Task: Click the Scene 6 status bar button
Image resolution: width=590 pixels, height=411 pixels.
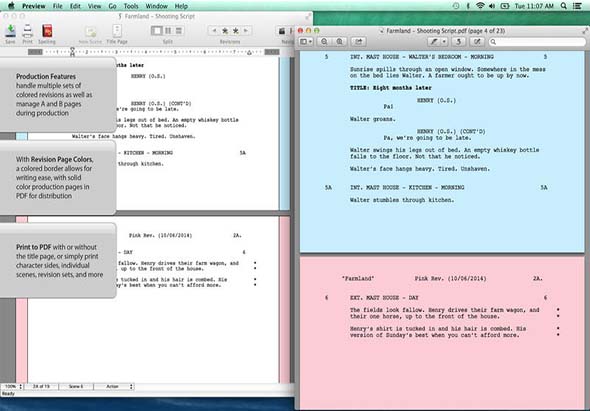Action: click(76, 387)
